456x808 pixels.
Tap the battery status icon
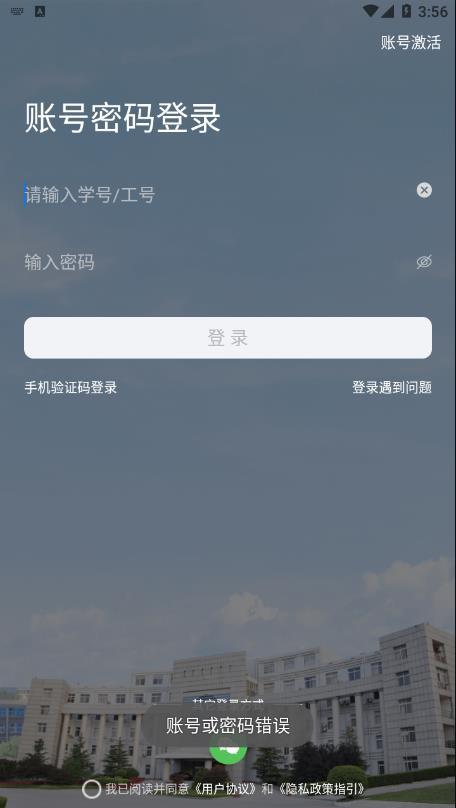[x=406, y=11]
